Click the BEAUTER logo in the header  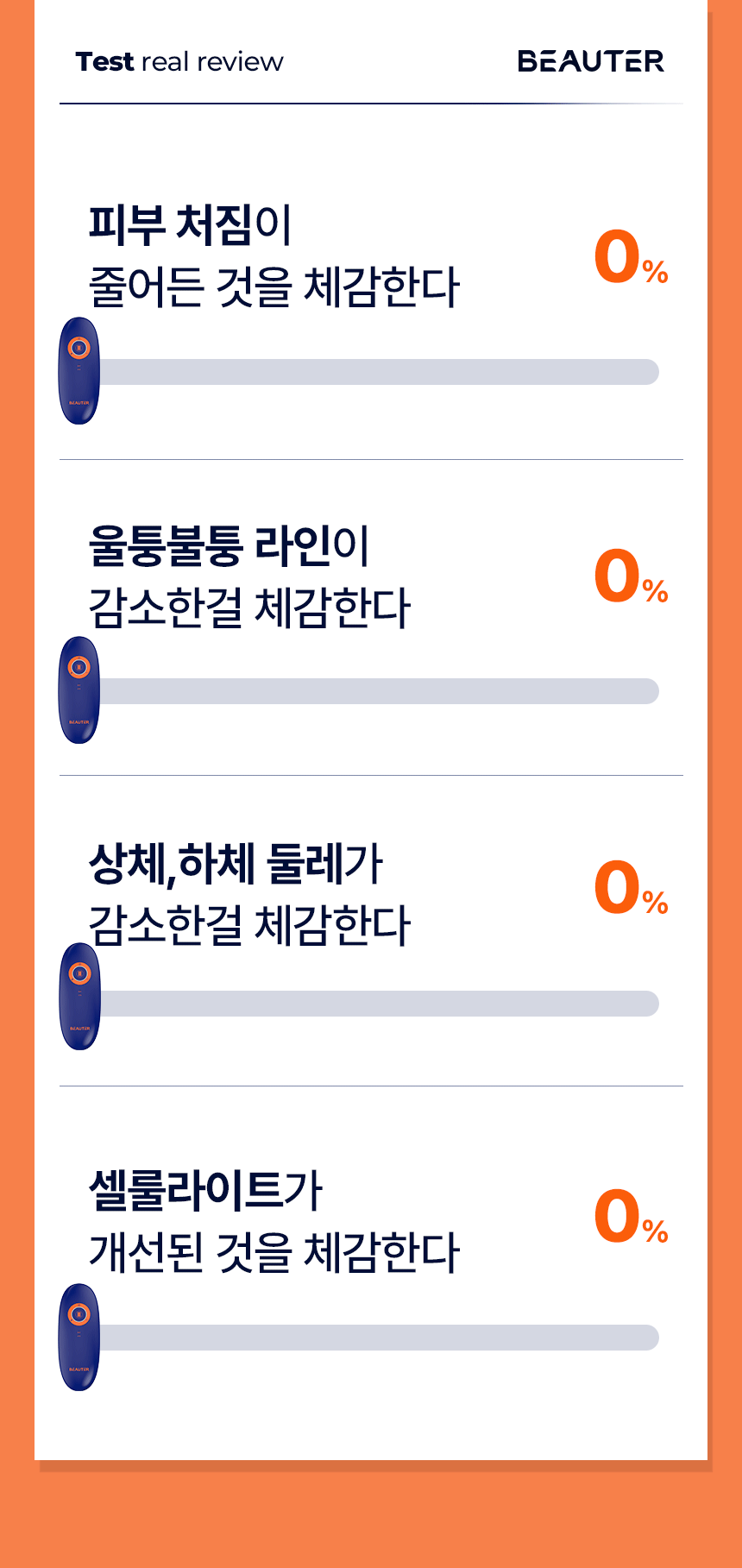tap(591, 61)
